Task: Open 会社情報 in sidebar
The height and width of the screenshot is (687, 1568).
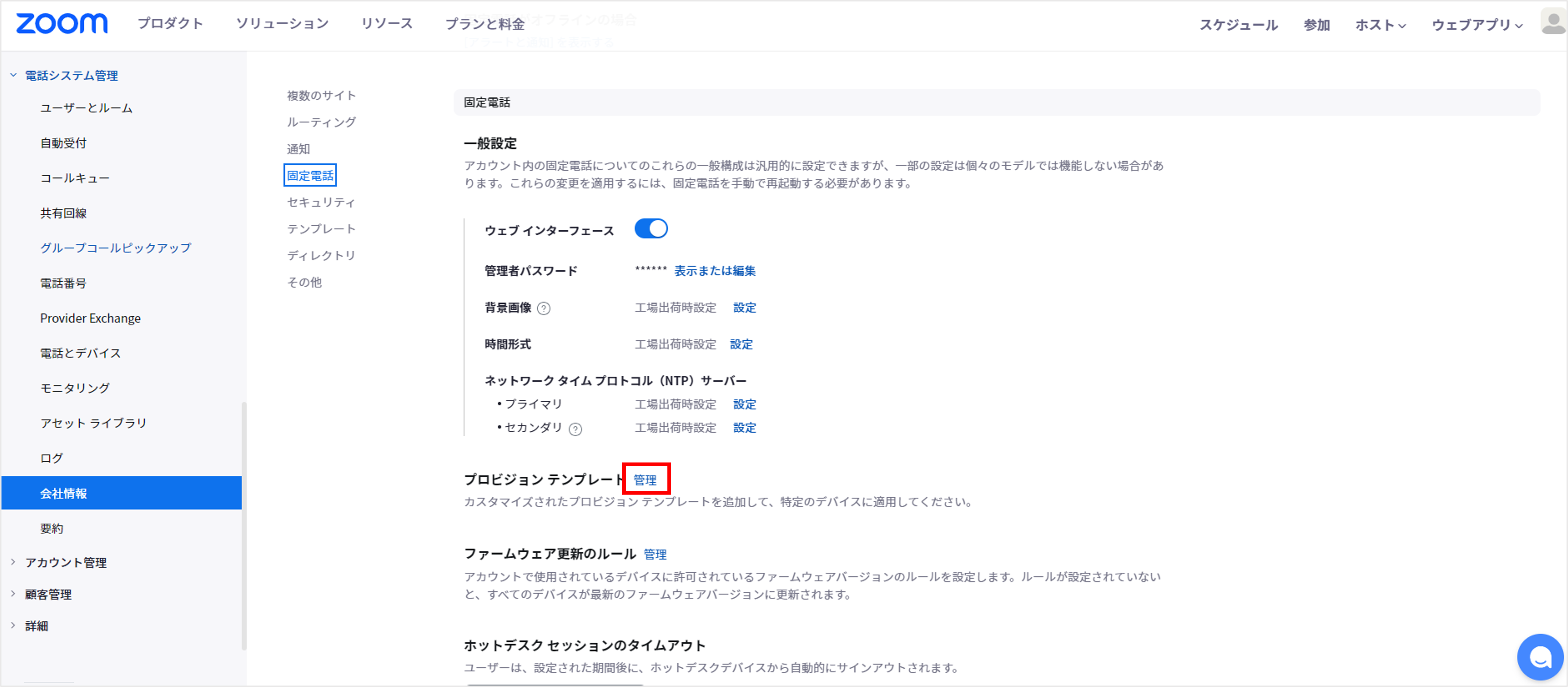Action: (x=122, y=493)
